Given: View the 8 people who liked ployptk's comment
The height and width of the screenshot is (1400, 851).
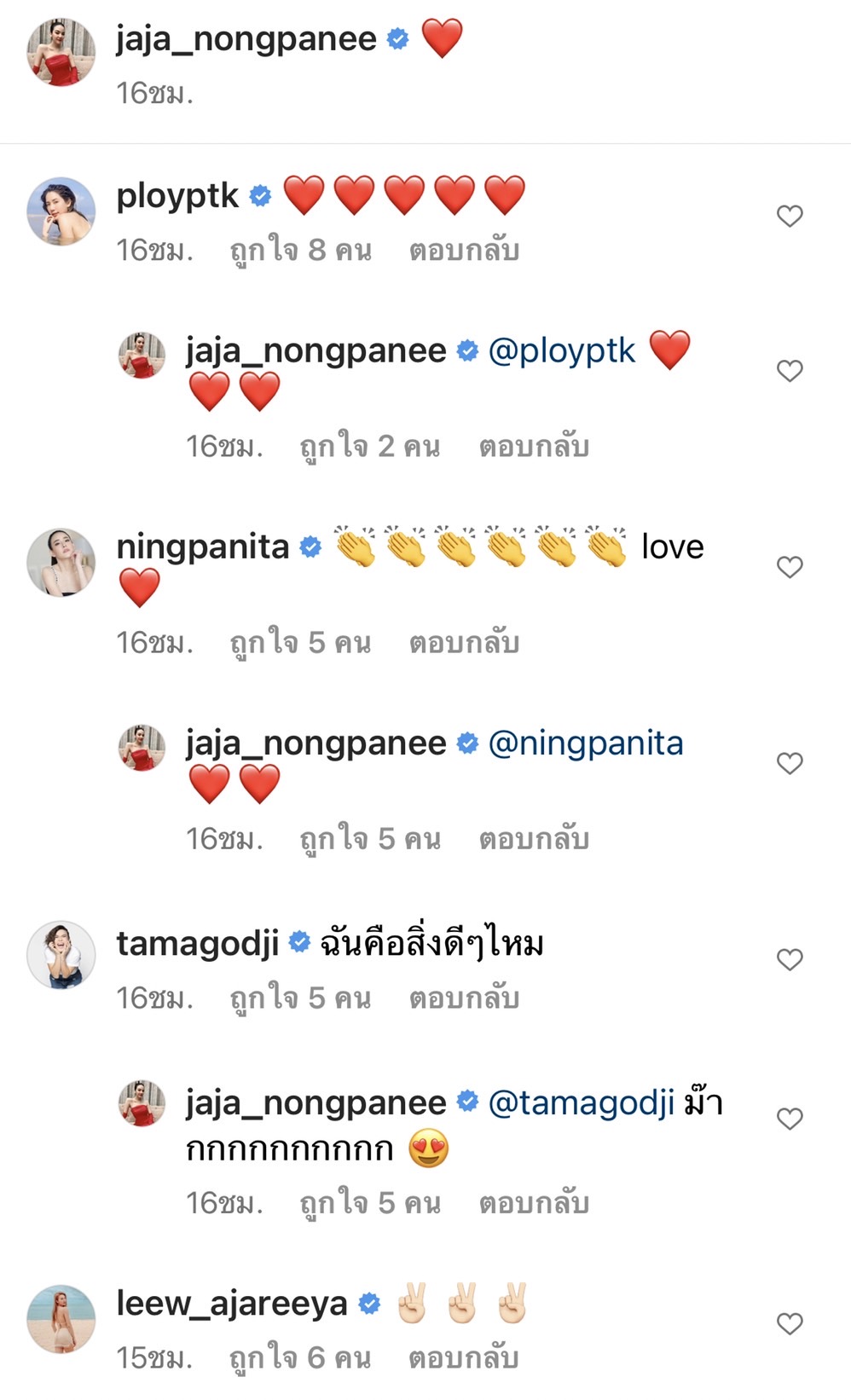Looking at the screenshot, I should tap(298, 250).
